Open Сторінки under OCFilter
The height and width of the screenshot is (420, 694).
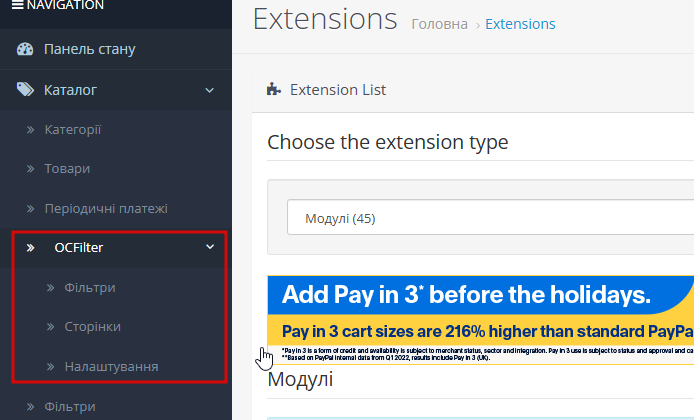click(93, 327)
